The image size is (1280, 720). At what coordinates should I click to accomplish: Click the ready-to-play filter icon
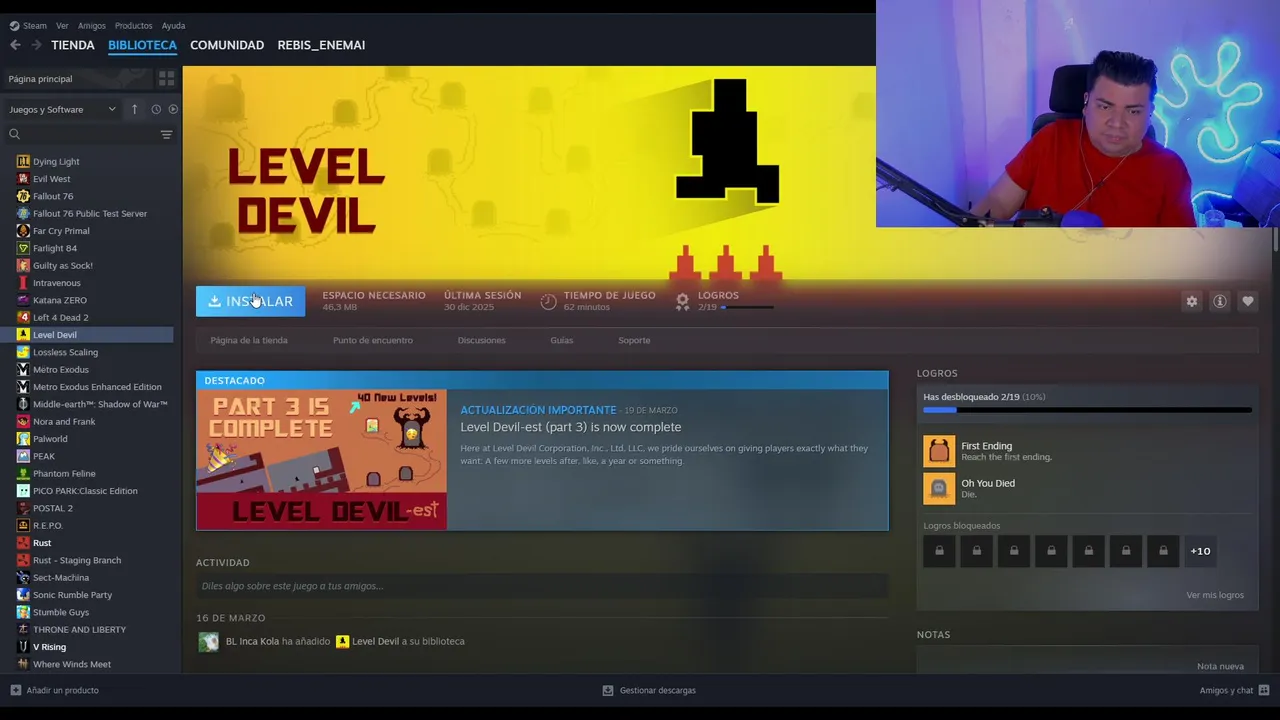pos(173,109)
